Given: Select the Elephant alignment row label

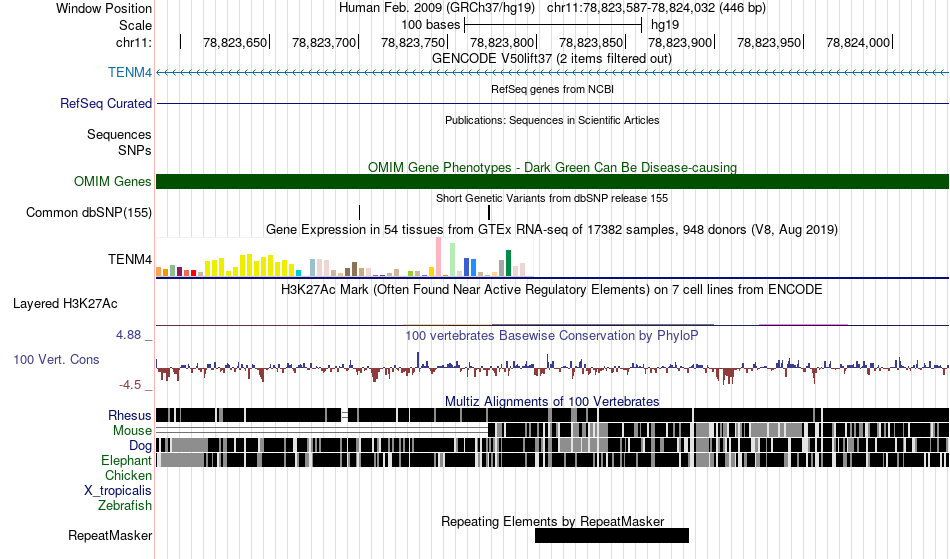Looking at the screenshot, I should point(127,461).
